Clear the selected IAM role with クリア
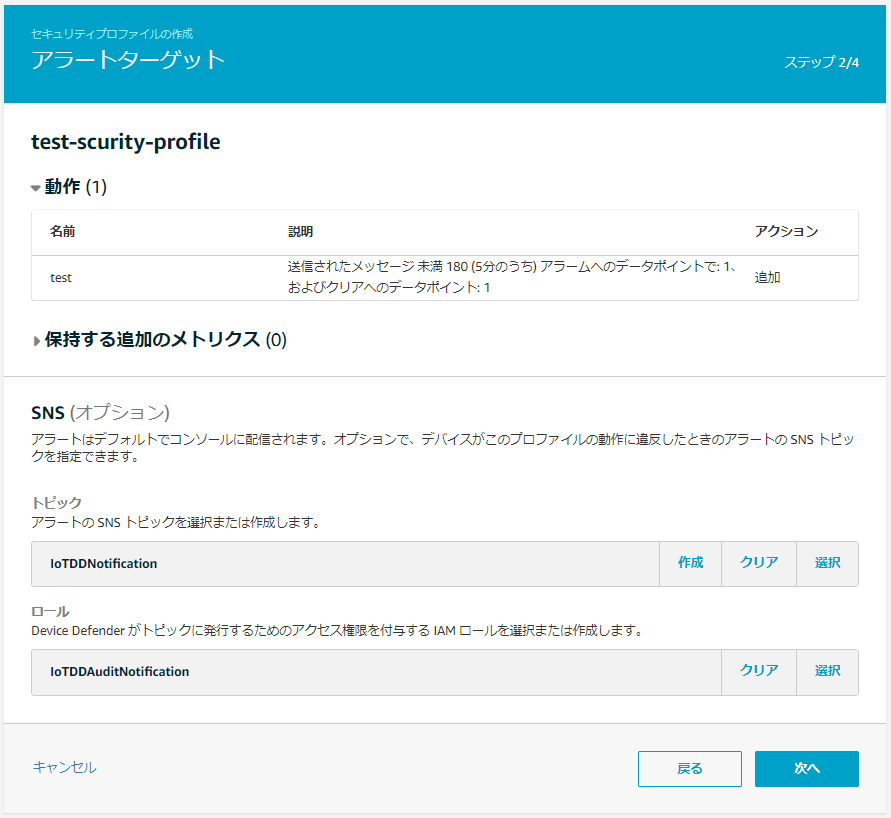This screenshot has height=818, width=891. tap(758, 671)
